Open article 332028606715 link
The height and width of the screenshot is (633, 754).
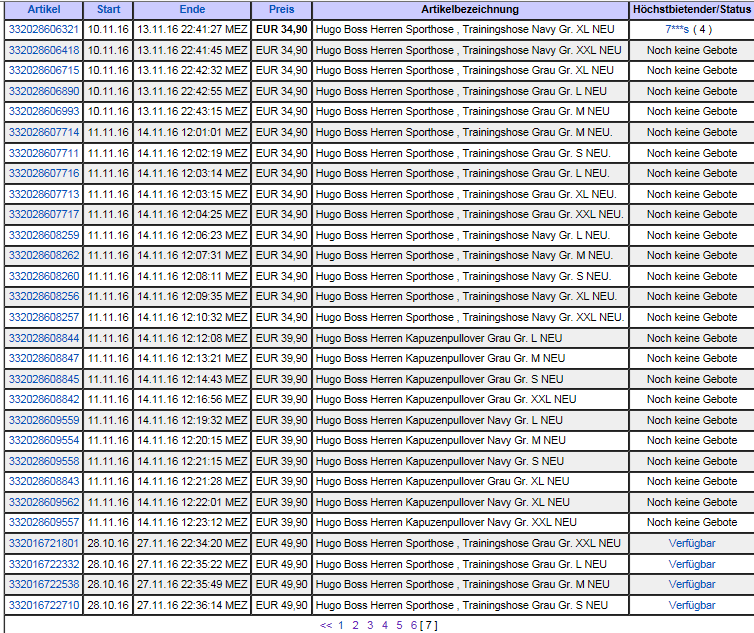pos(44,70)
